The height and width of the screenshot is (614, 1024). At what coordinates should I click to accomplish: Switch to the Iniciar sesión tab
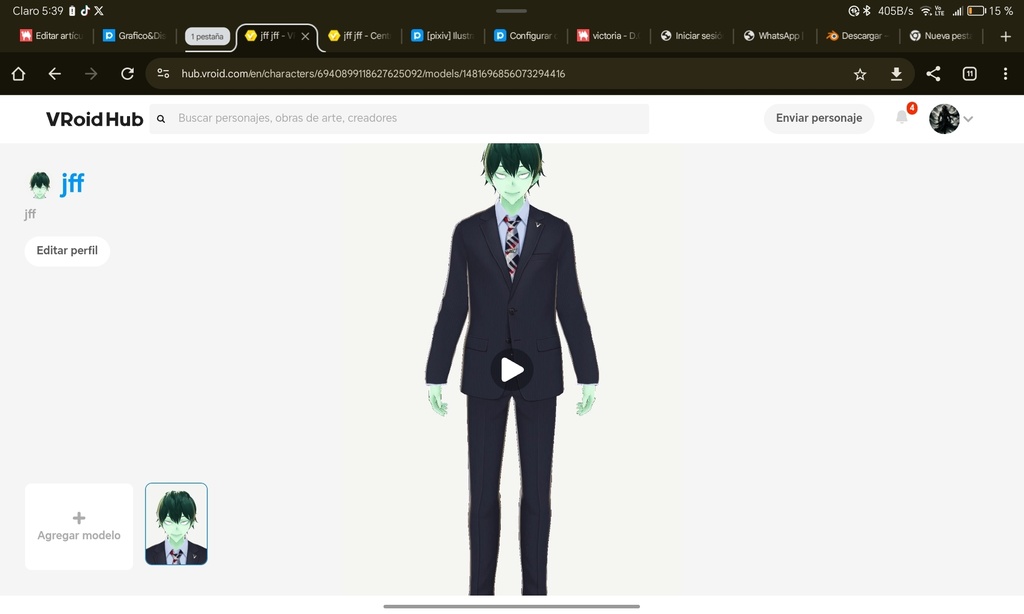tap(692, 36)
